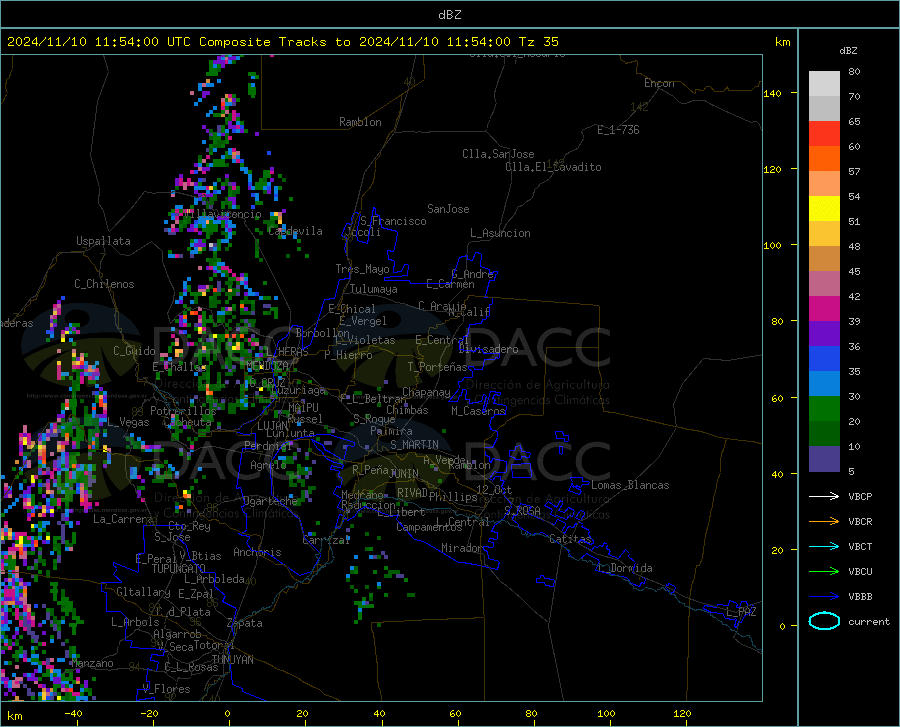This screenshot has height=727, width=900.
Task: Click the 'MAIPU' map label
Action: tap(303, 407)
